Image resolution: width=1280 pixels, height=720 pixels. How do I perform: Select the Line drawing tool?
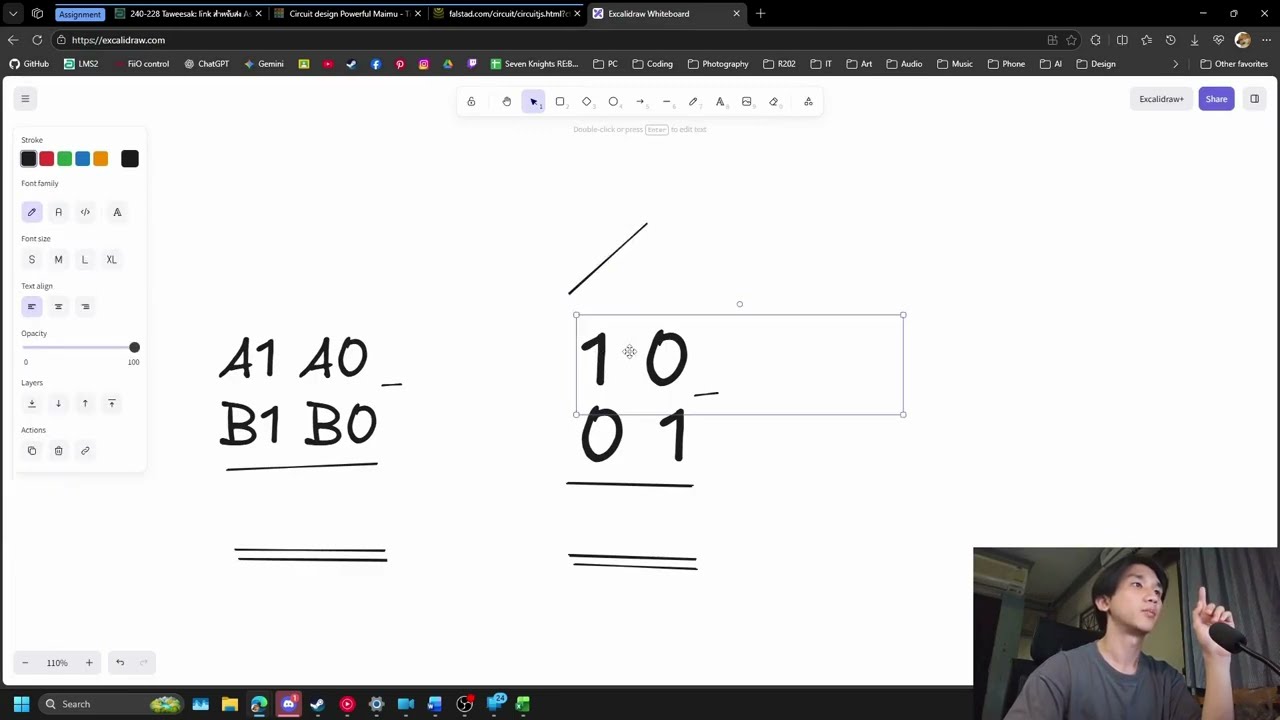click(667, 101)
